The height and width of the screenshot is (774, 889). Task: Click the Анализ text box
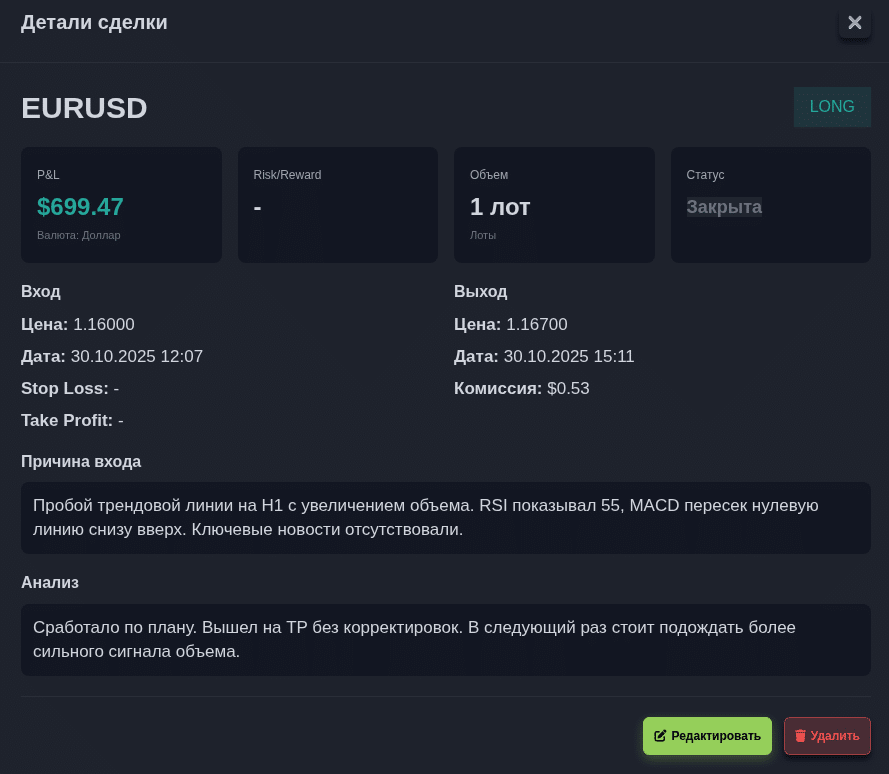point(445,640)
